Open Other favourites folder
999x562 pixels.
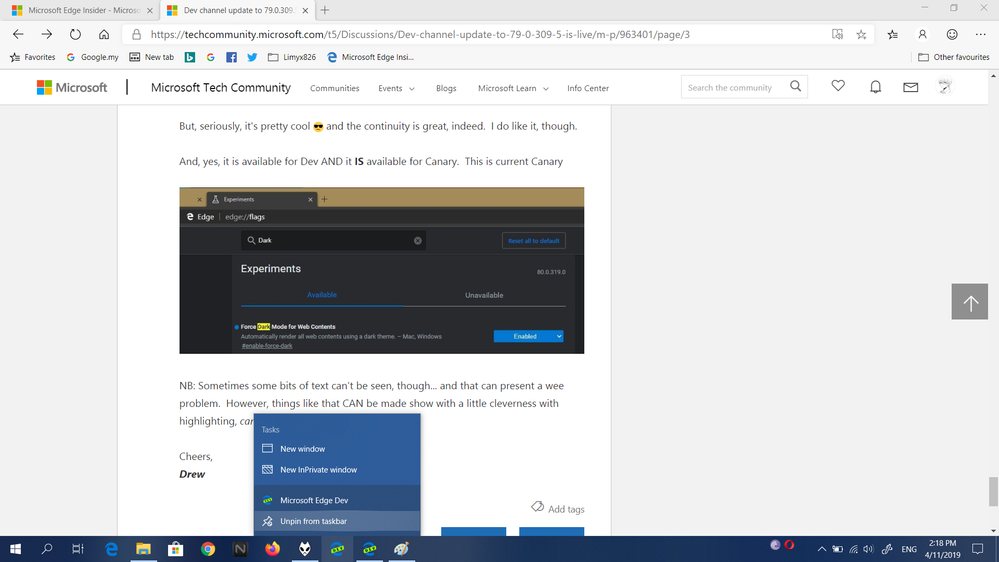click(x=954, y=57)
